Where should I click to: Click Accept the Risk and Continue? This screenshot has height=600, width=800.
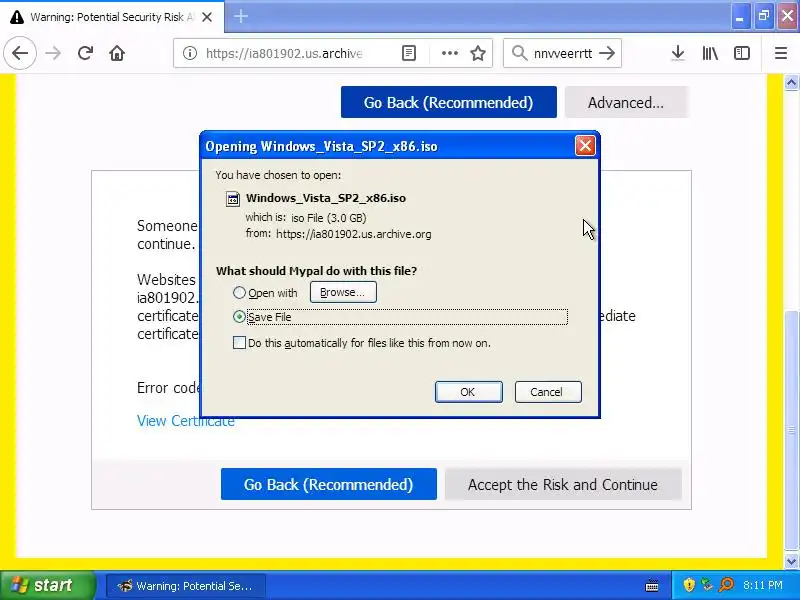point(563,484)
